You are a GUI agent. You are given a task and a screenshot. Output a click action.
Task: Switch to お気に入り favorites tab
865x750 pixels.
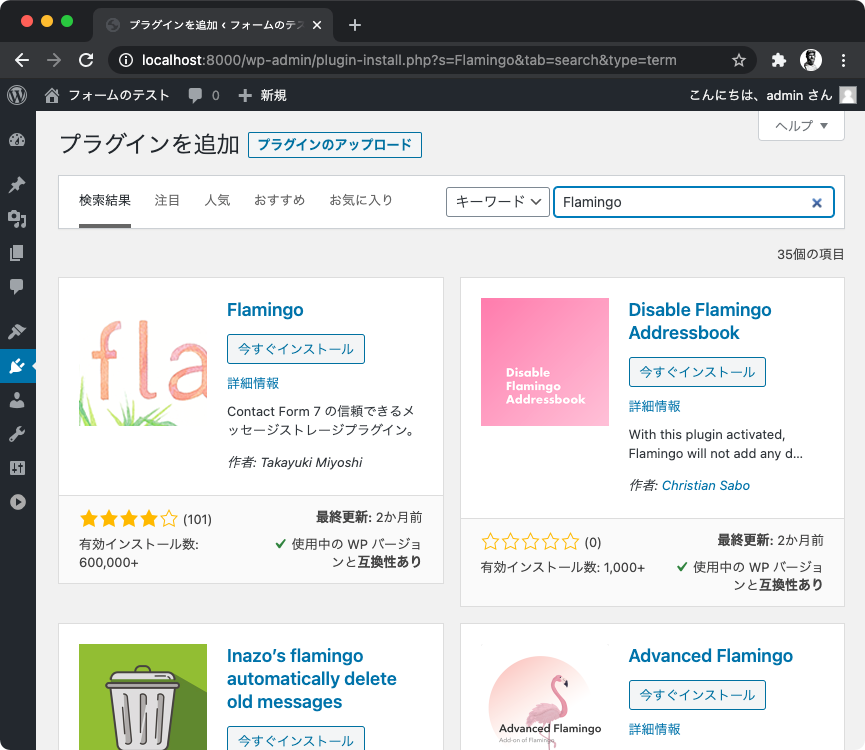tap(361, 200)
